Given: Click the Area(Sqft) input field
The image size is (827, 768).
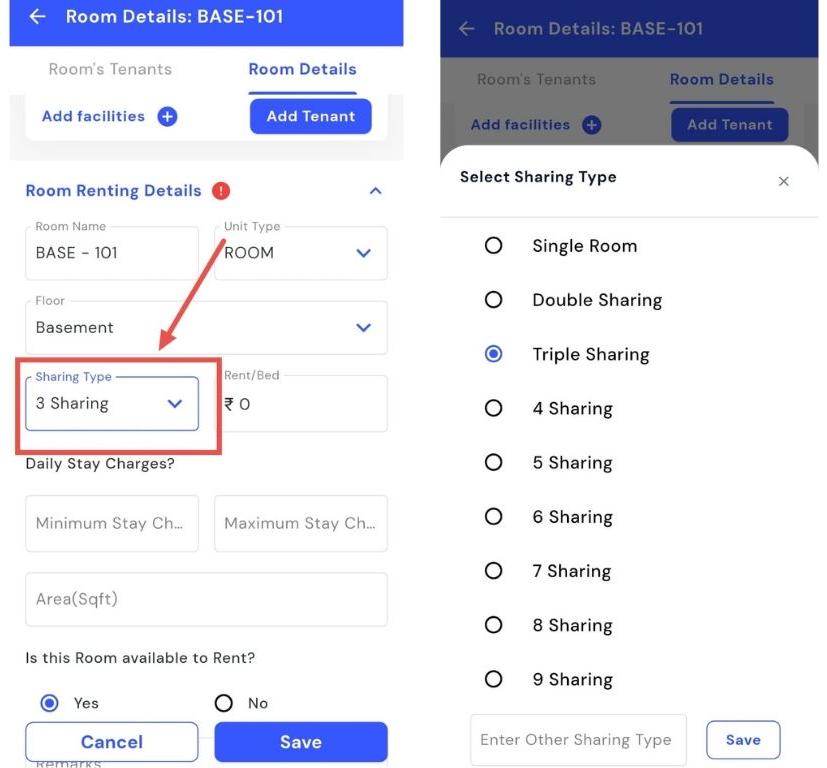Looking at the screenshot, I should click(205, 599).
